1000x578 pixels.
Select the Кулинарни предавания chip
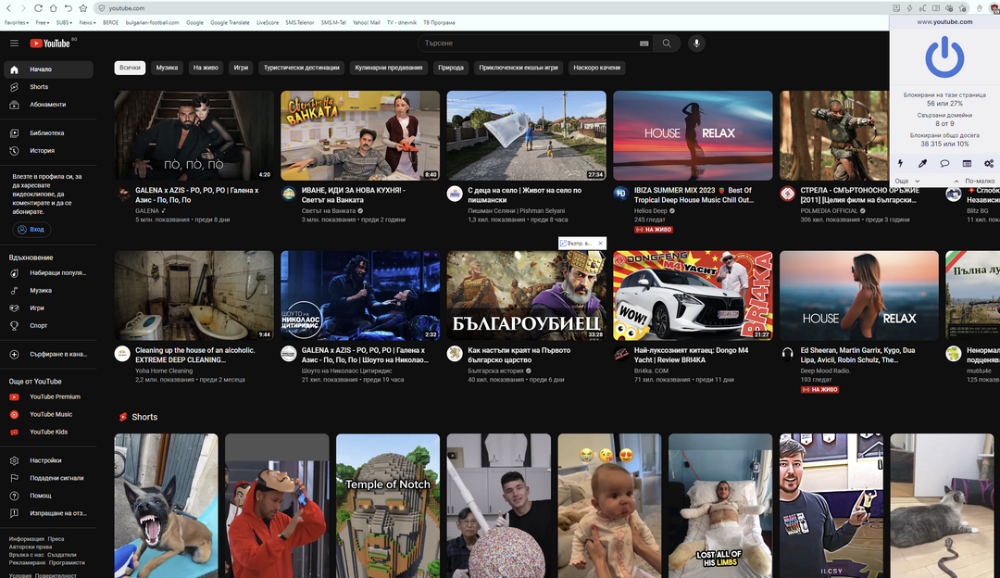pyautogui.click(x=388, y=68)
